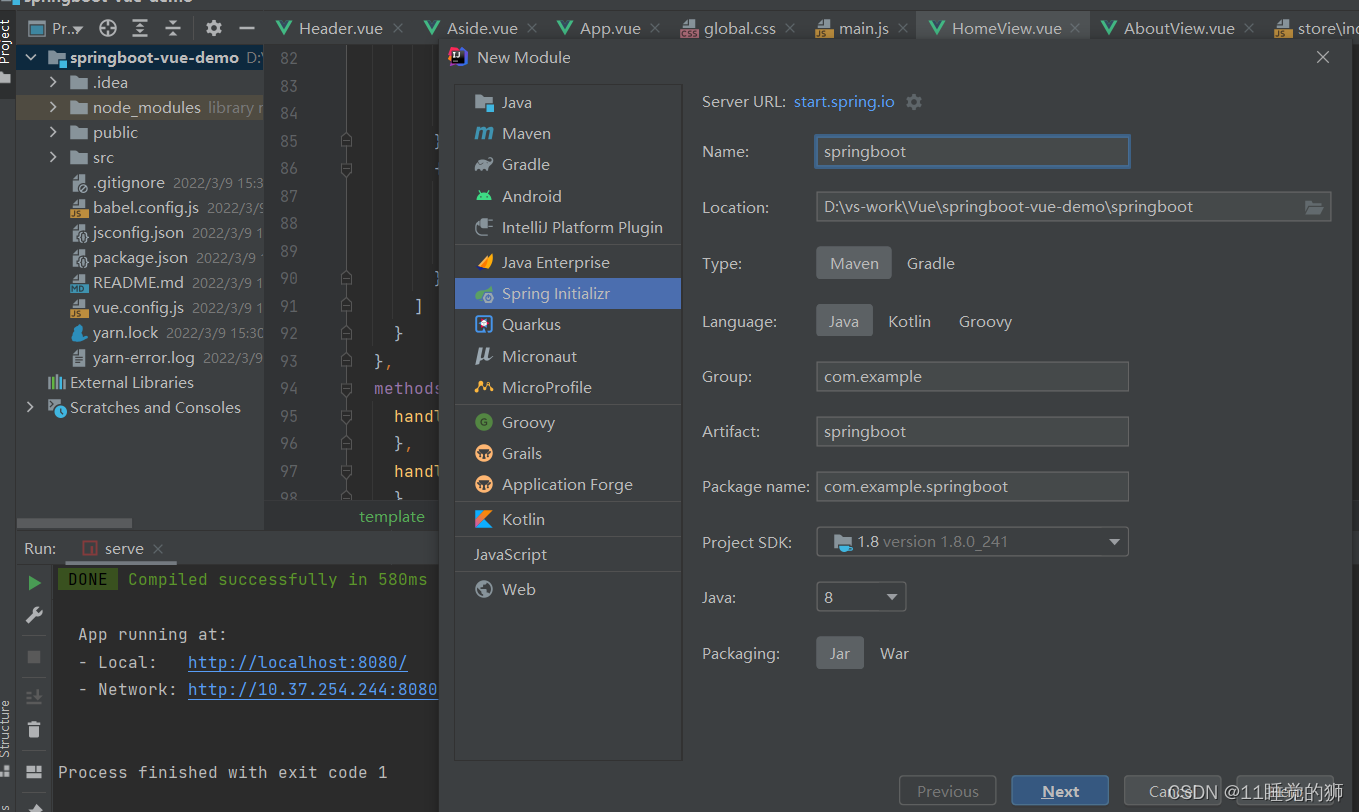
Task: Choose Gradle as build type
Action: click(x=931, y=263)
